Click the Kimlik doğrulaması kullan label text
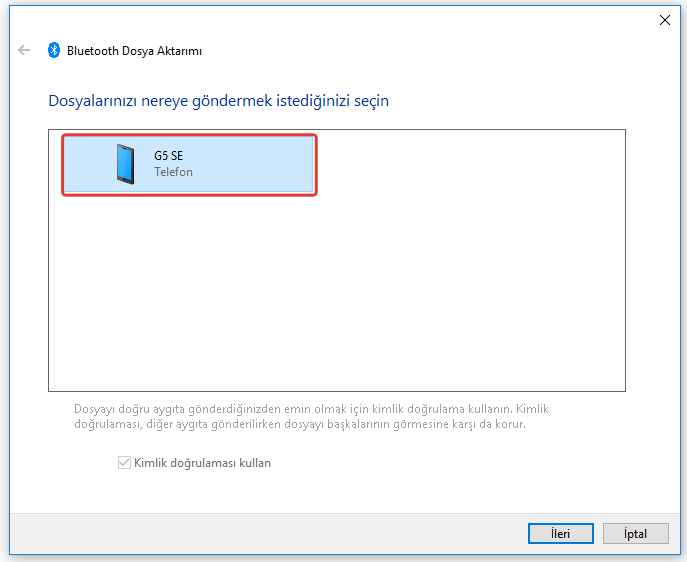The width and height of the screenshot is (687, 562). [x=202, y=463]
